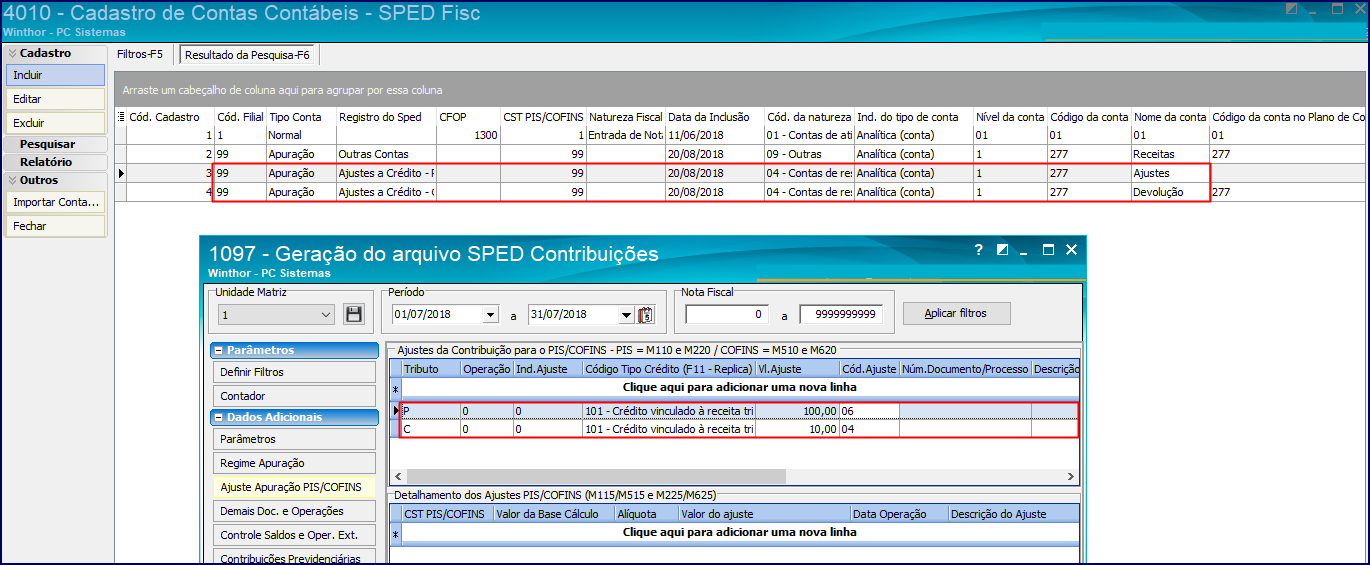Screen dimensions: 1370x565
Task: Click the Alíquota column header
Action: point(645,514)
